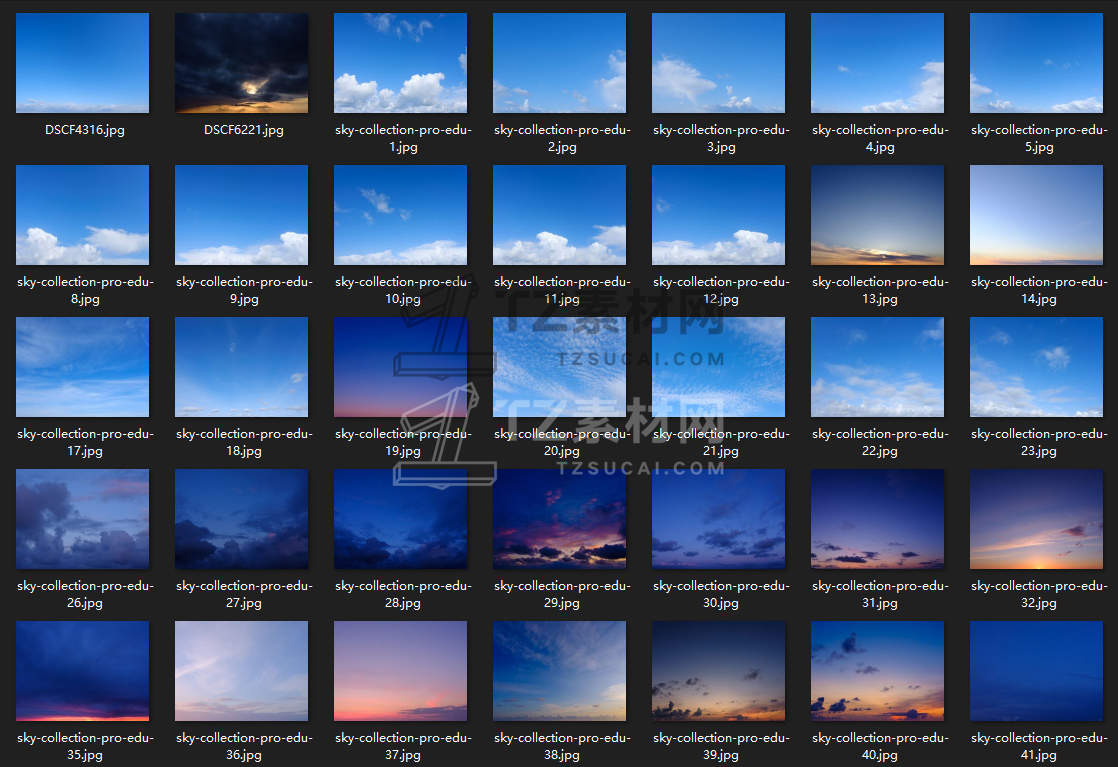Select thumbnail sky-collection-pro-edu-2.jpg

coord(560,63)
